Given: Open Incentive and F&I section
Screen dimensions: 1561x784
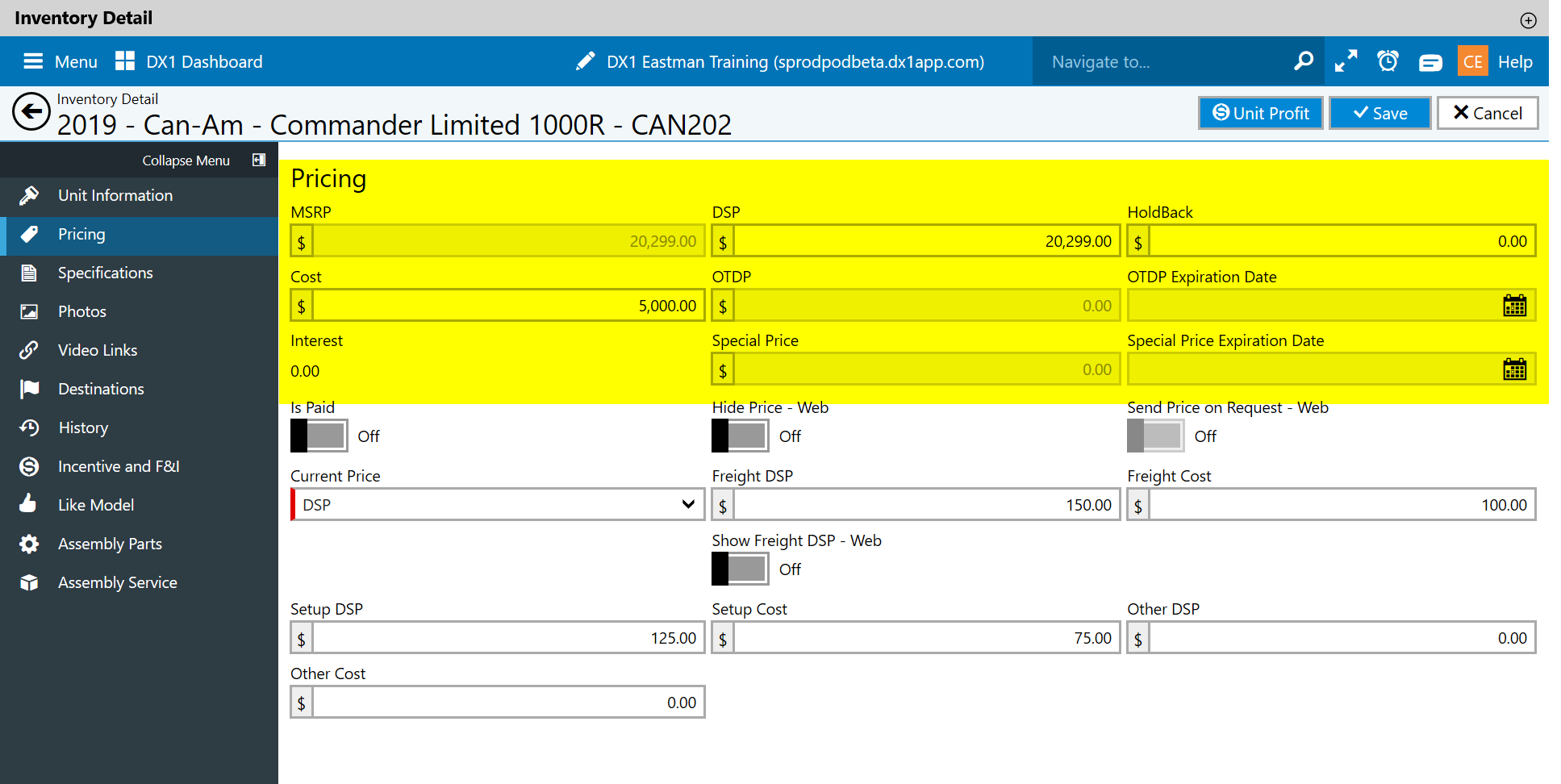Looking at the screenshot, I should point(139,466).
